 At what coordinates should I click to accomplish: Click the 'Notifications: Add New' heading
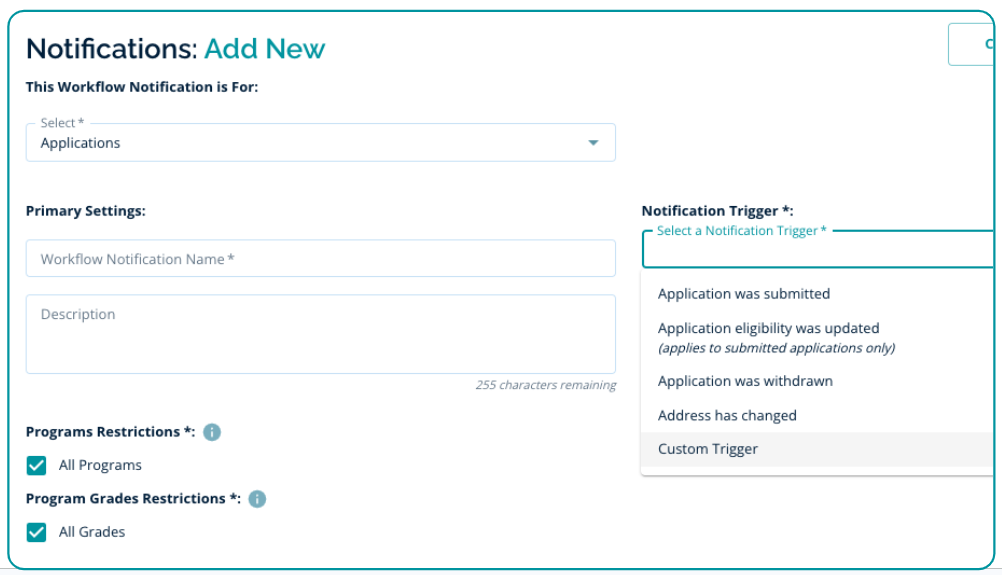(176, 48)
